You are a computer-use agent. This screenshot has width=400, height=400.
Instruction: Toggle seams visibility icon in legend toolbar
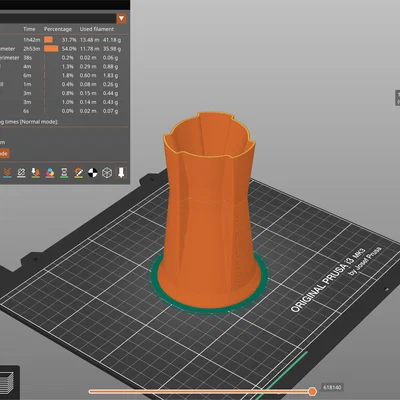point(21,173)
